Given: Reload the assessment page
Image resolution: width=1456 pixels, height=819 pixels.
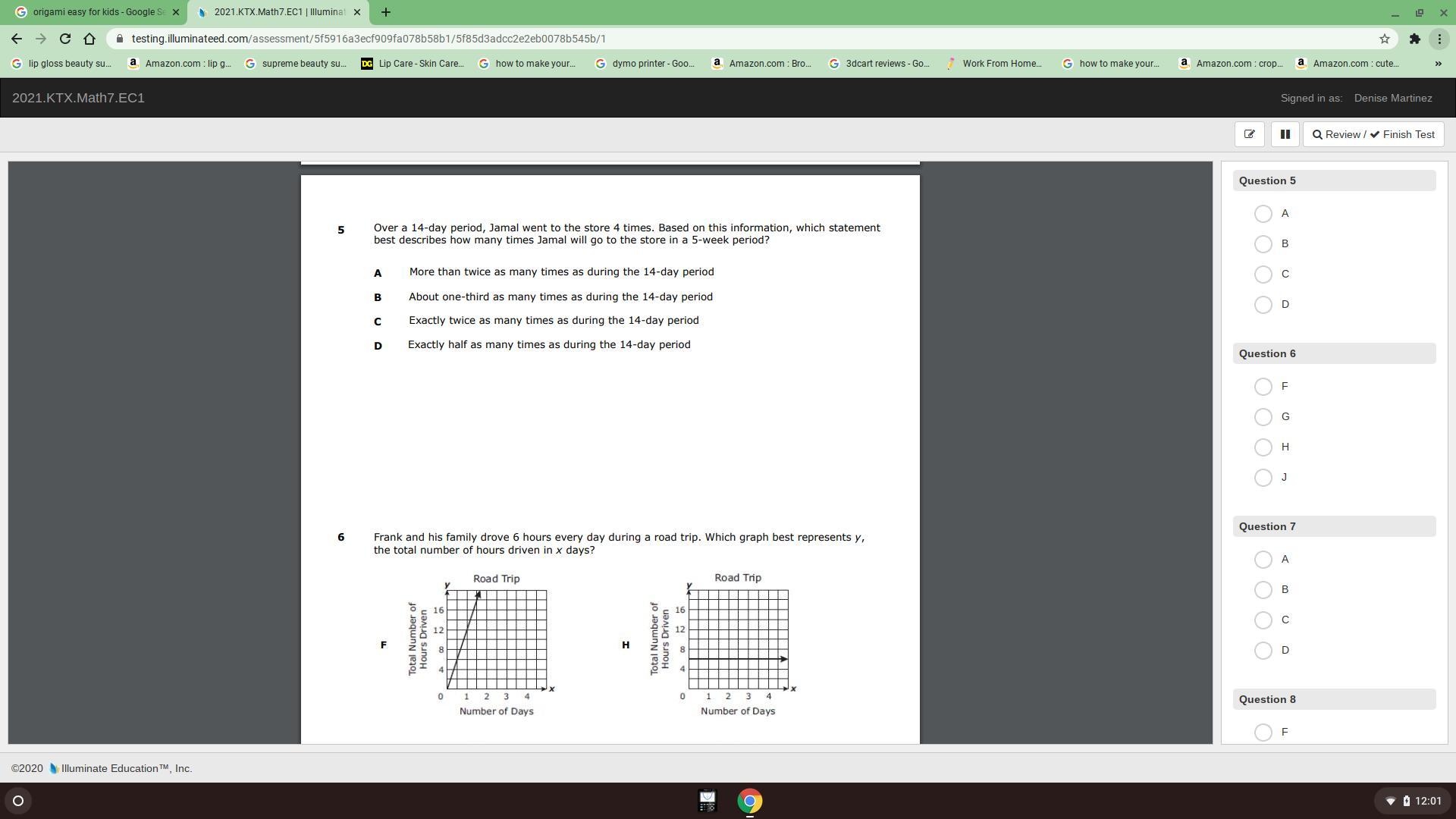Looking at the screenshot, I should (x=65, y=39).
